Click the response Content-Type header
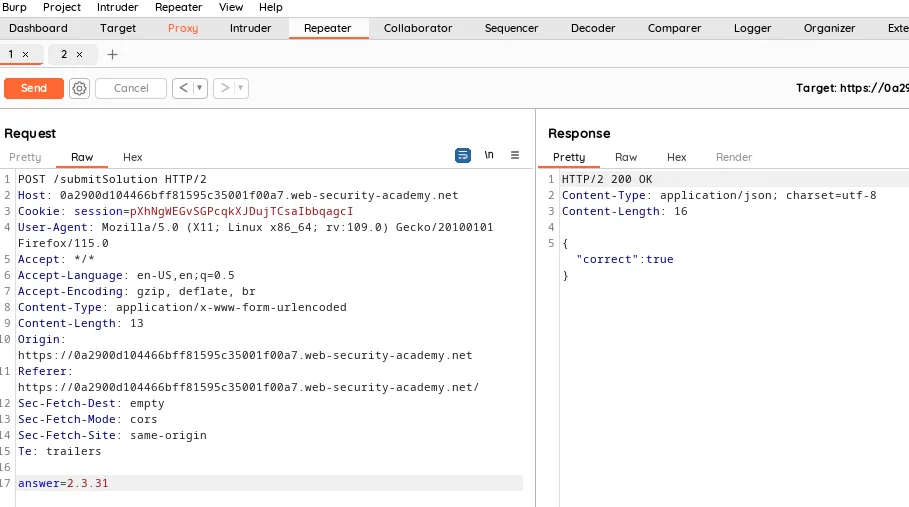 click(x=719, y=196)
